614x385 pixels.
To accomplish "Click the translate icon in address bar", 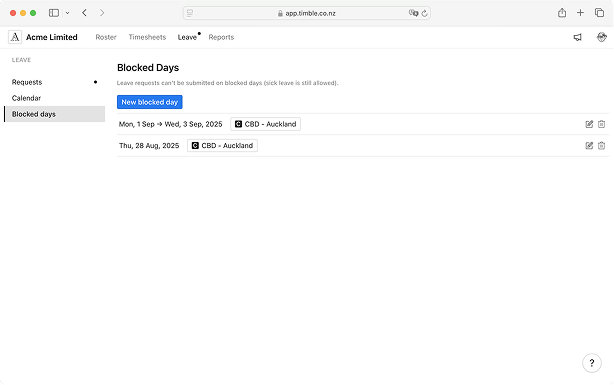I will coord(413,13).
